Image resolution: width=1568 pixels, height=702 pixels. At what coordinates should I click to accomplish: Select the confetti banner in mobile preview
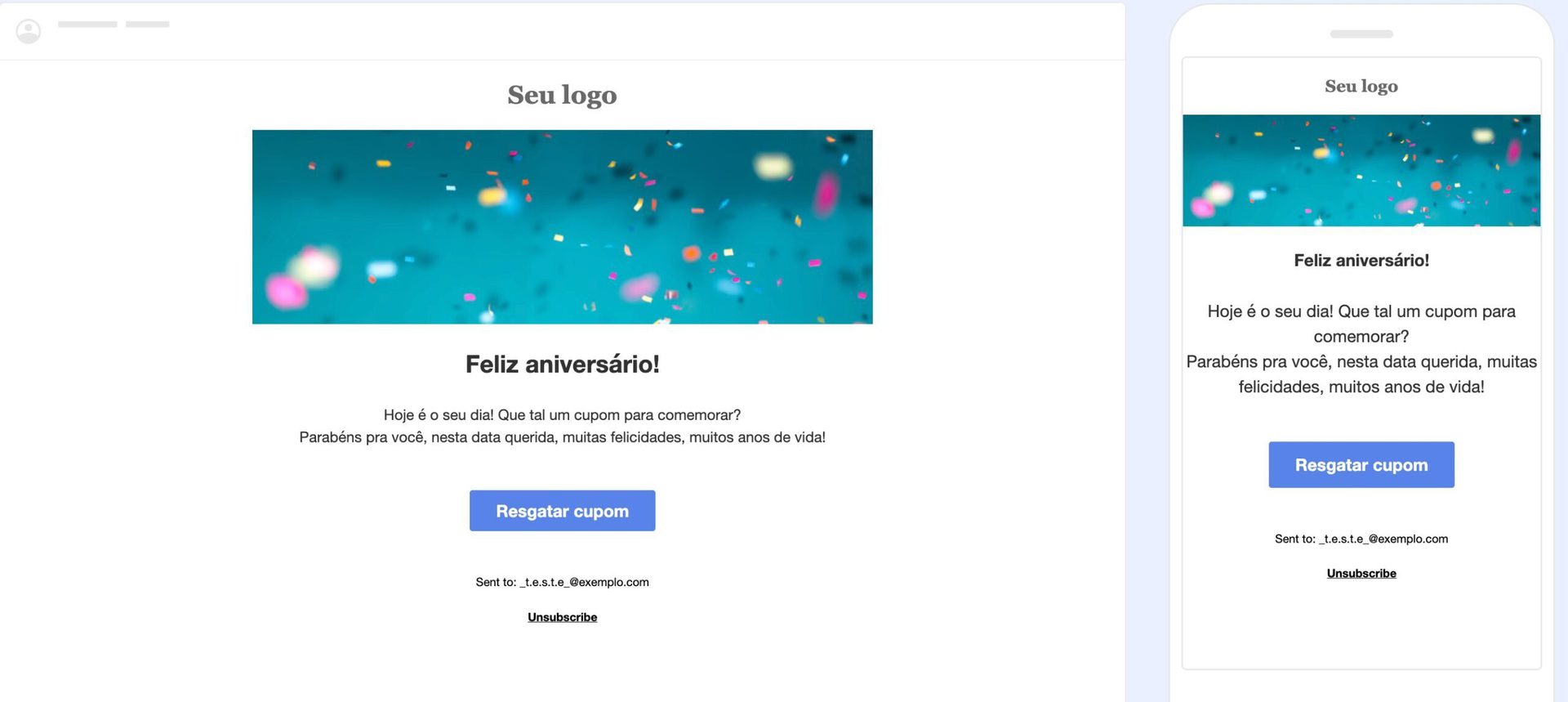pyautogui.click(x=1361, y=170)
